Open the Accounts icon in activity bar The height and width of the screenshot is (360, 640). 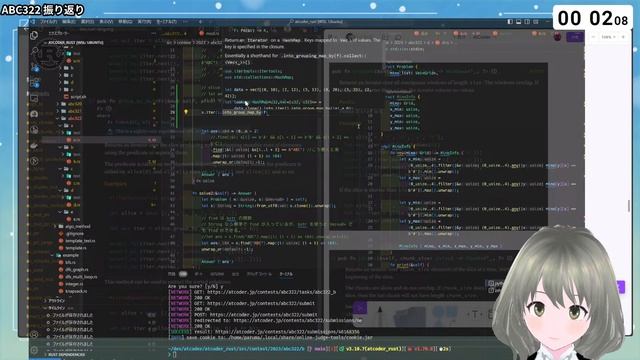(x=34, y=335)
